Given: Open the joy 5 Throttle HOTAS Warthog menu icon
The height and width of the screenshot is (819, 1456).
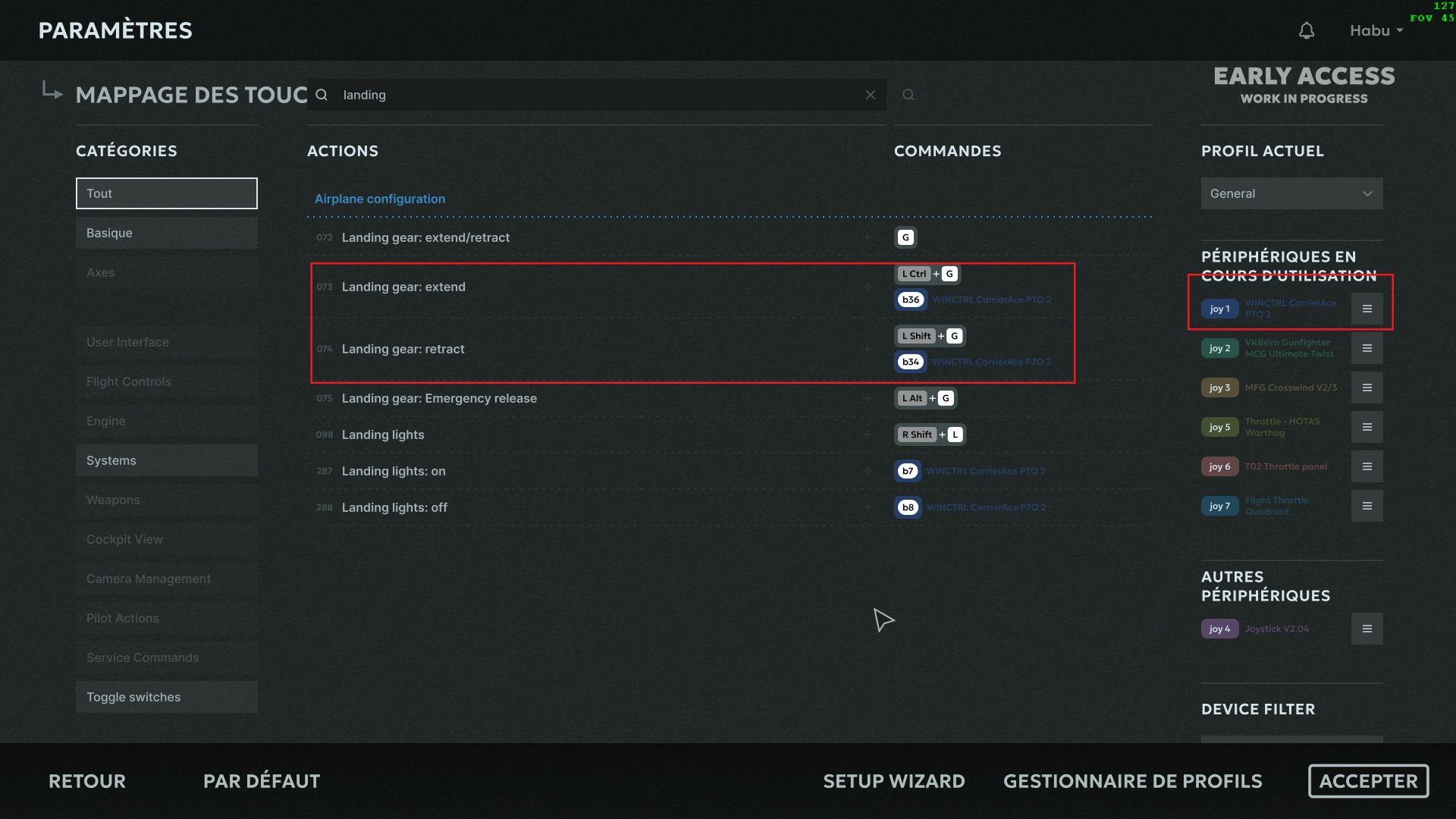Looking at the screenshot, I should [1367, 427].
